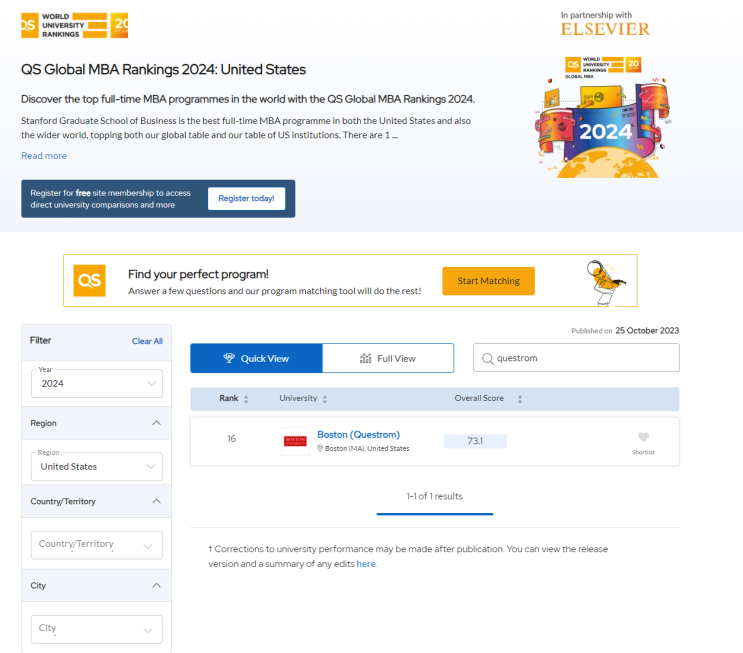The width and height of the screenshot is (743, 653).
Task: Click the 1-1 of 1 results text
Action: pyautogui.click(x=435, y=496)
